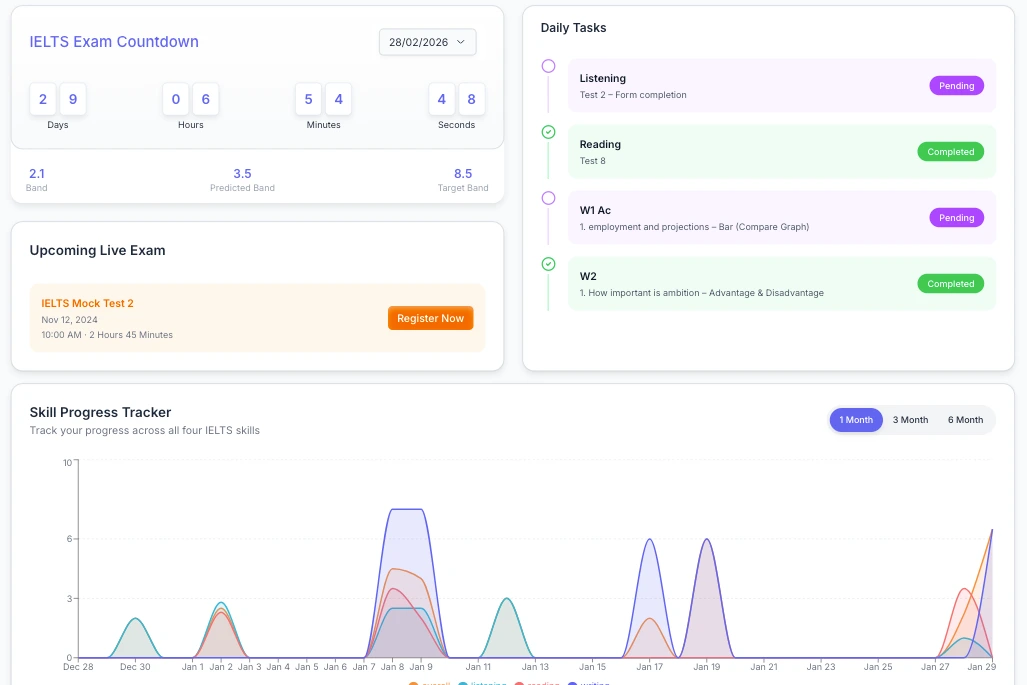Click the red reading legend marker
Viewport: 1027px width, 685px height.
pos(518,683)
